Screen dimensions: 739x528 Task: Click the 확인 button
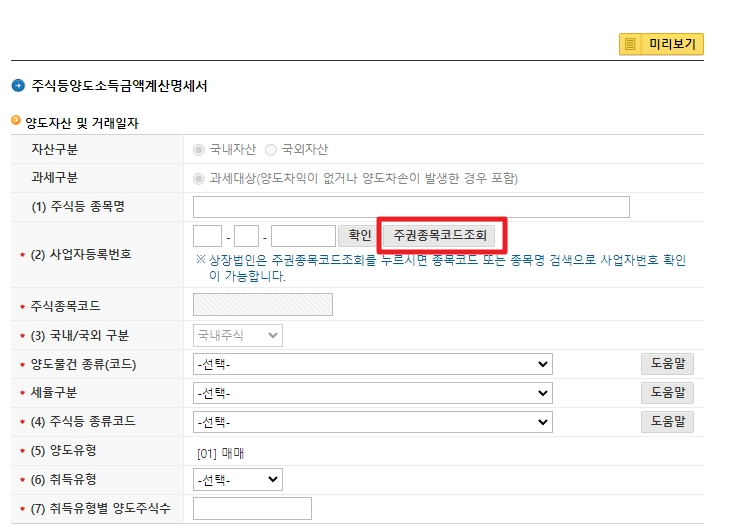click(360, 235)
